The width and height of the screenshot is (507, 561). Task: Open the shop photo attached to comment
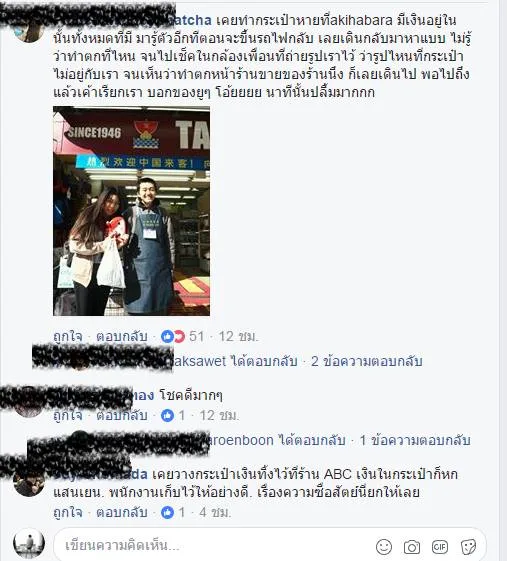click(131, 211)
